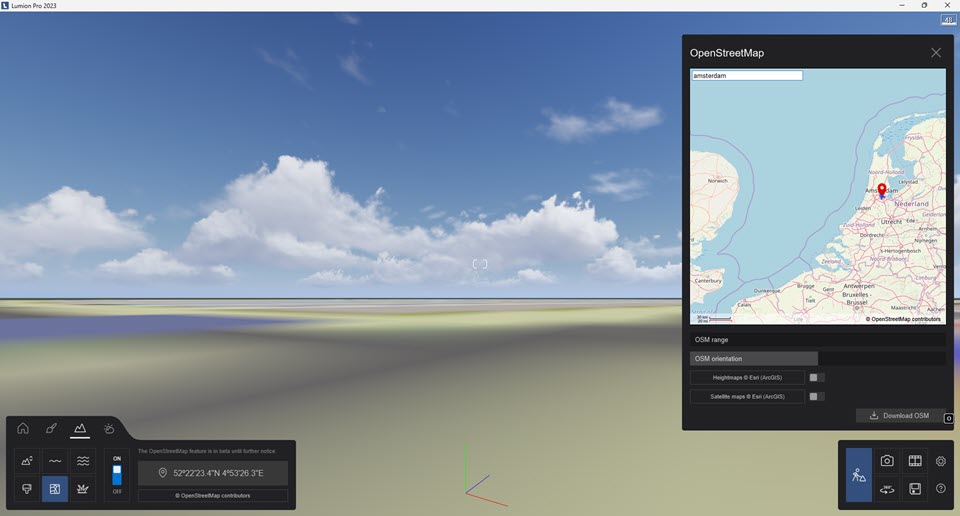Open the Help question mark icon

point(941,488)
